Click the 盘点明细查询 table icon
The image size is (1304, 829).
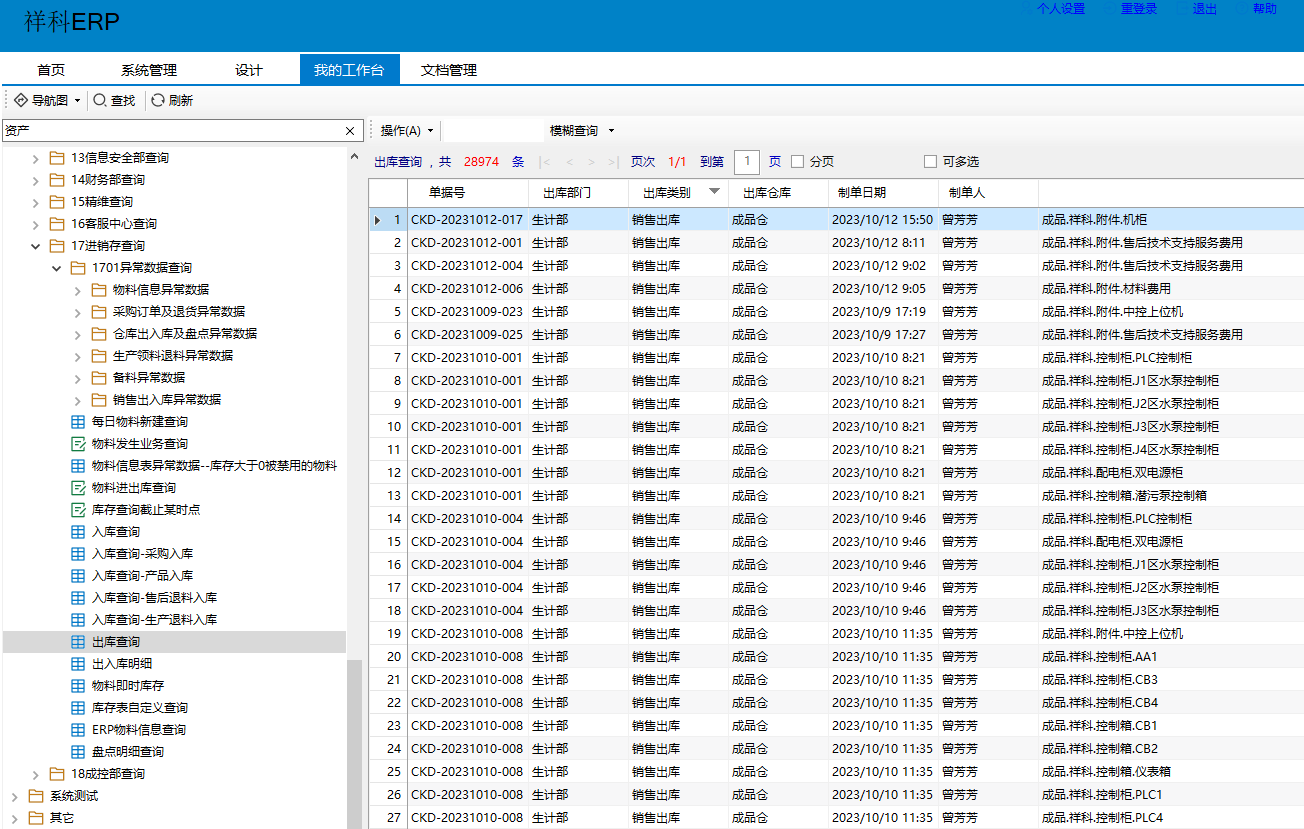[78, 752]
